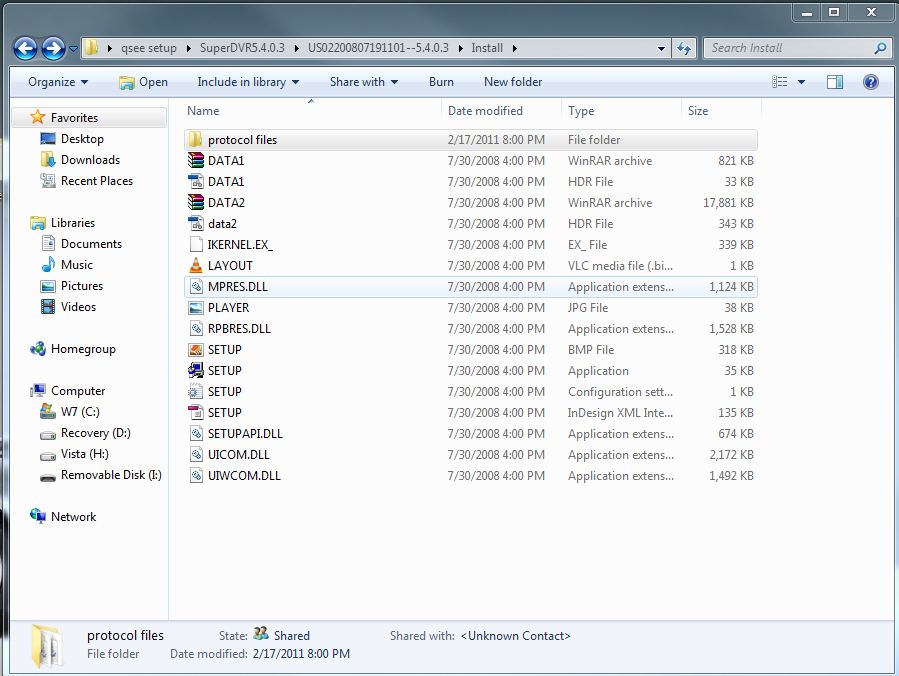Open the Include in library menu
Screen dimensions: 899x676
[x=248, y=82]
